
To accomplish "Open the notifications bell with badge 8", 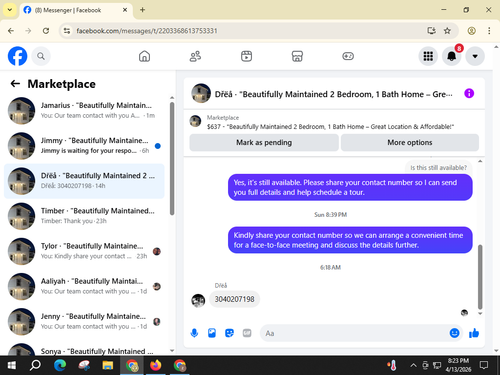I will pyautogui.click(x=452, y=56).
